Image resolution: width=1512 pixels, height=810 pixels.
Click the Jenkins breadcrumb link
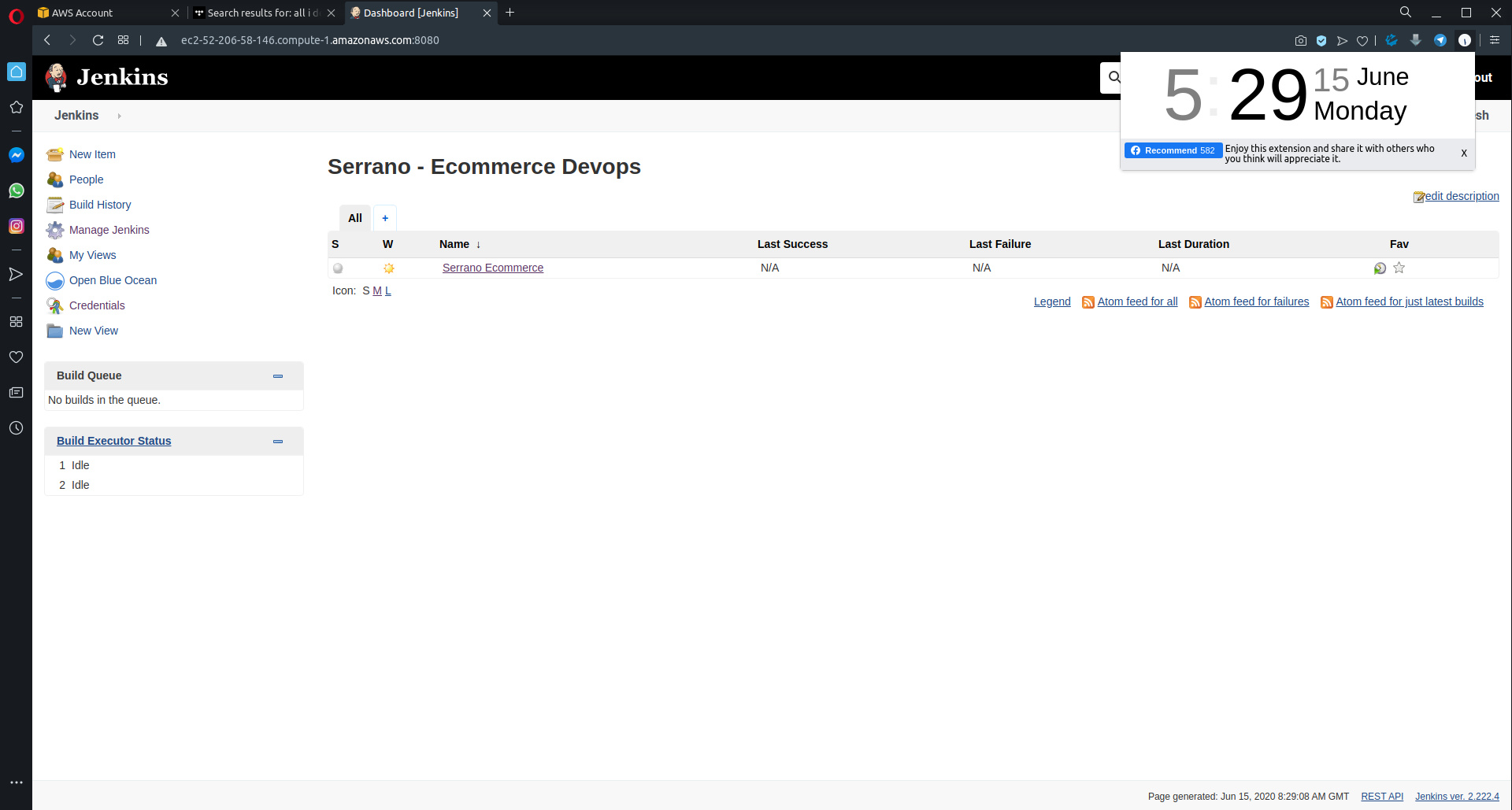(76, 116)
